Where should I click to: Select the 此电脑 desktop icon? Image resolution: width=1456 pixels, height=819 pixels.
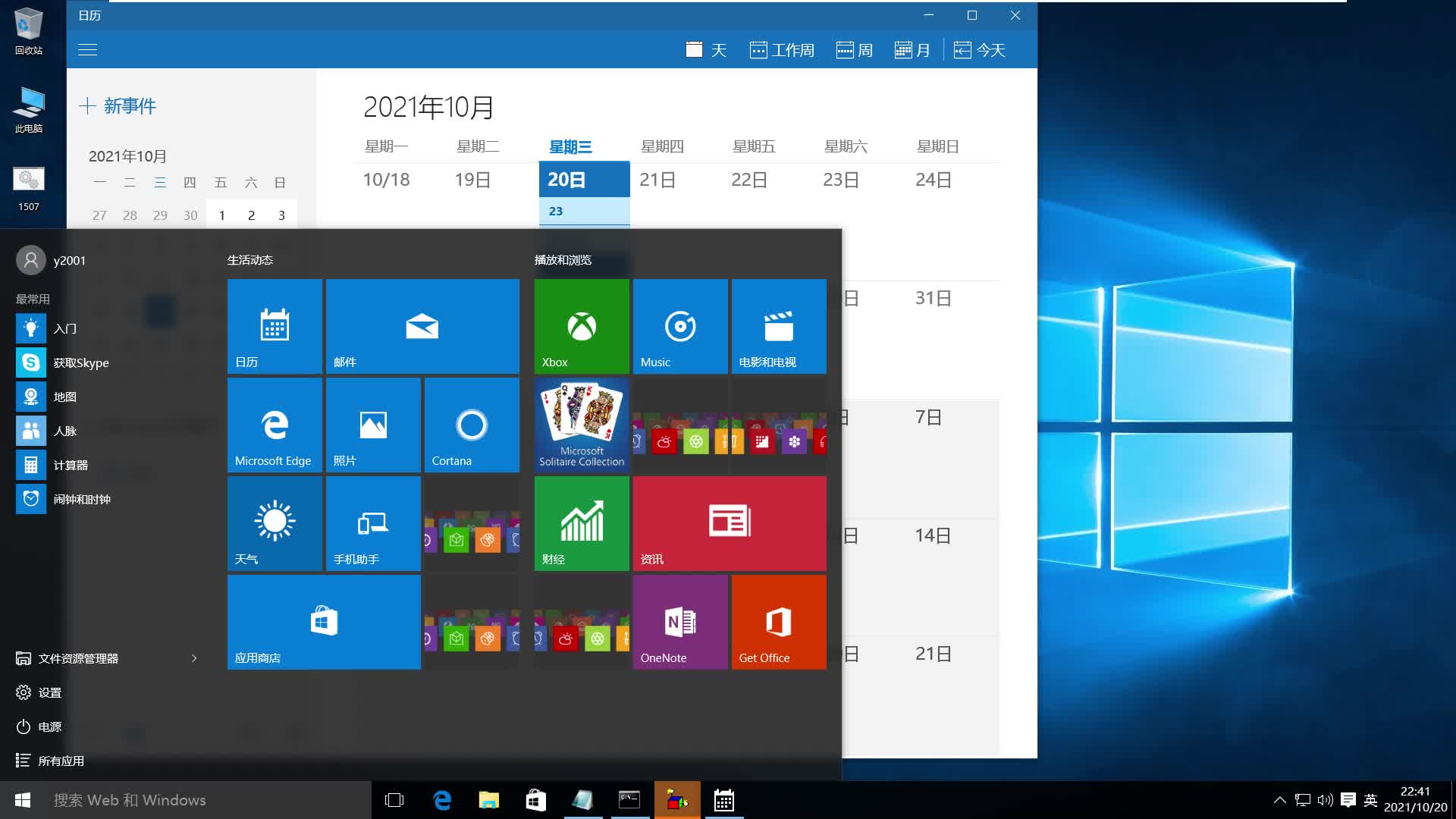pos(29,109)
